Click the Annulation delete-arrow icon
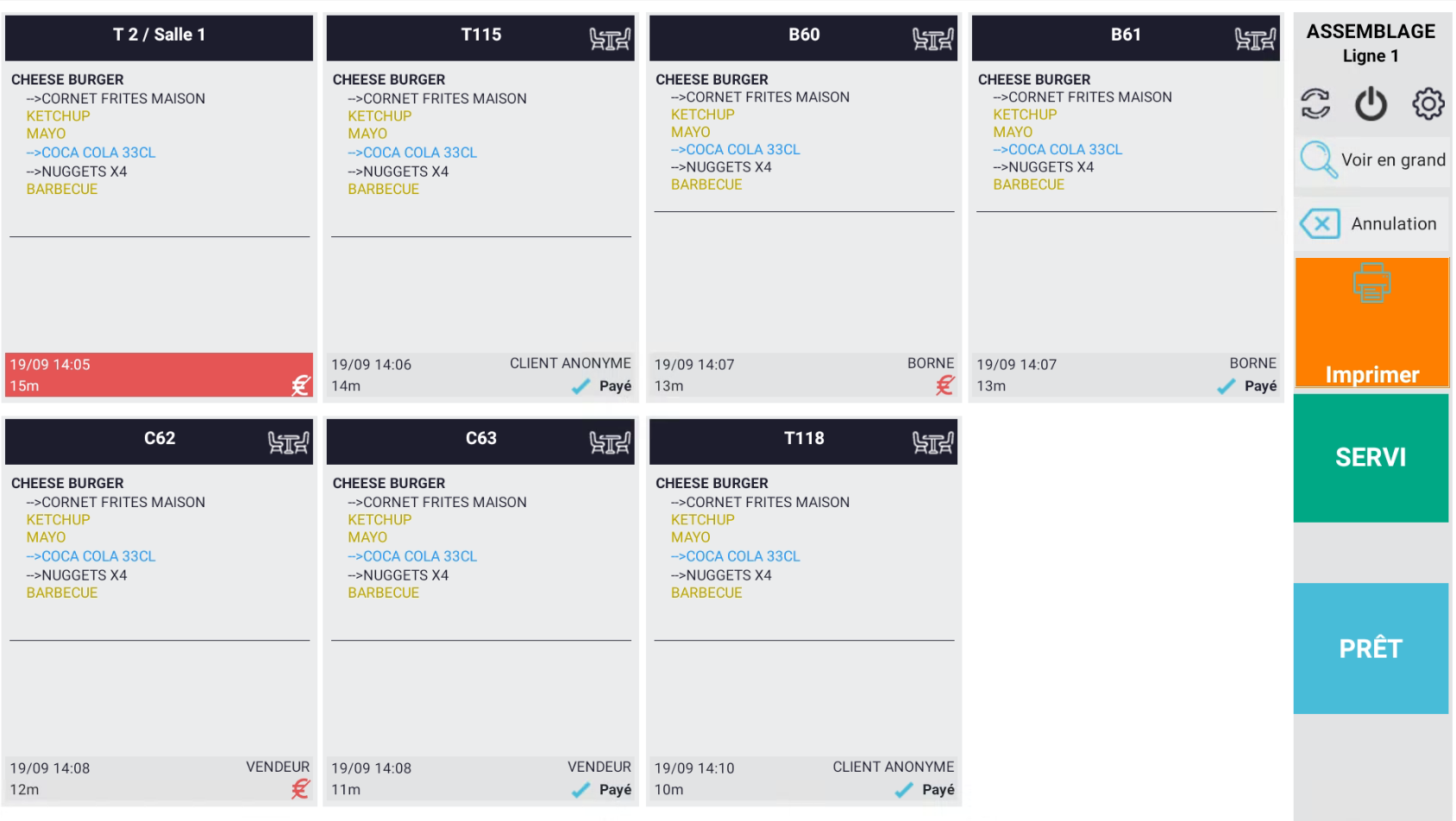Screen dimensions: 1456x821 [x=1320, y=224]
